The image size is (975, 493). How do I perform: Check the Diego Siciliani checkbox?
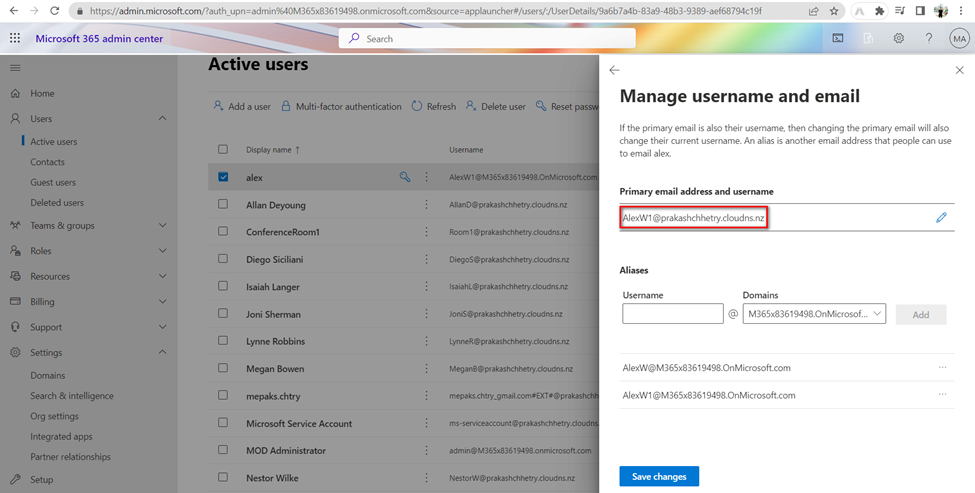tap(223, 259)
